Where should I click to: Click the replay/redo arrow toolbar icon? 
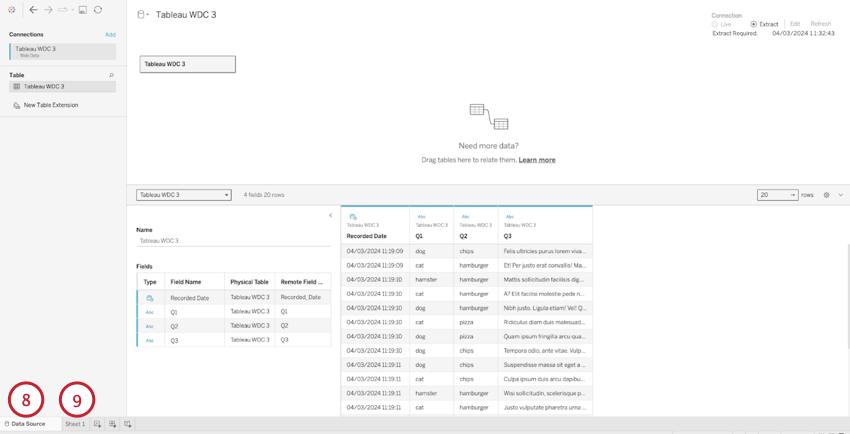pyautogui.click(x=63, y=10)
